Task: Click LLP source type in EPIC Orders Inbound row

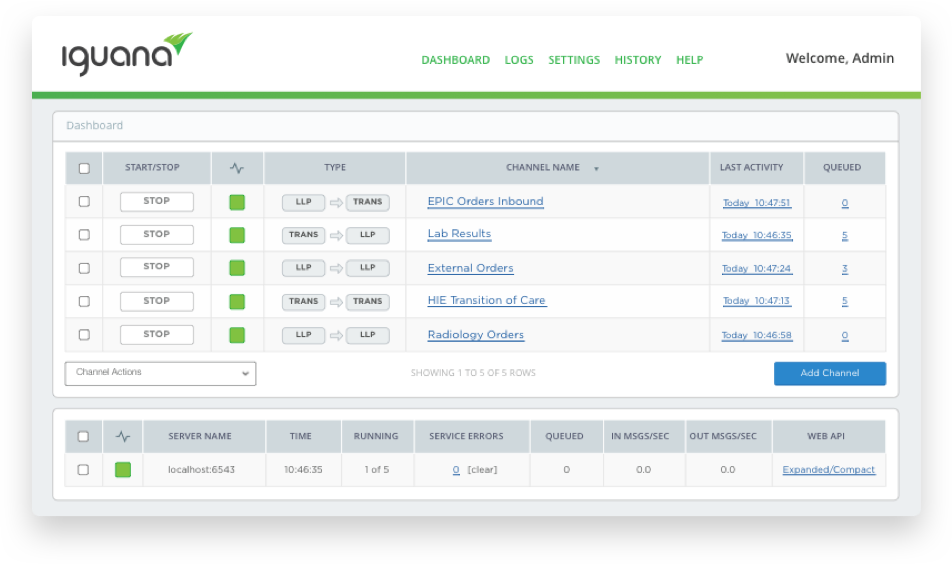Action: pyautogui.click(x=304, y=202)
